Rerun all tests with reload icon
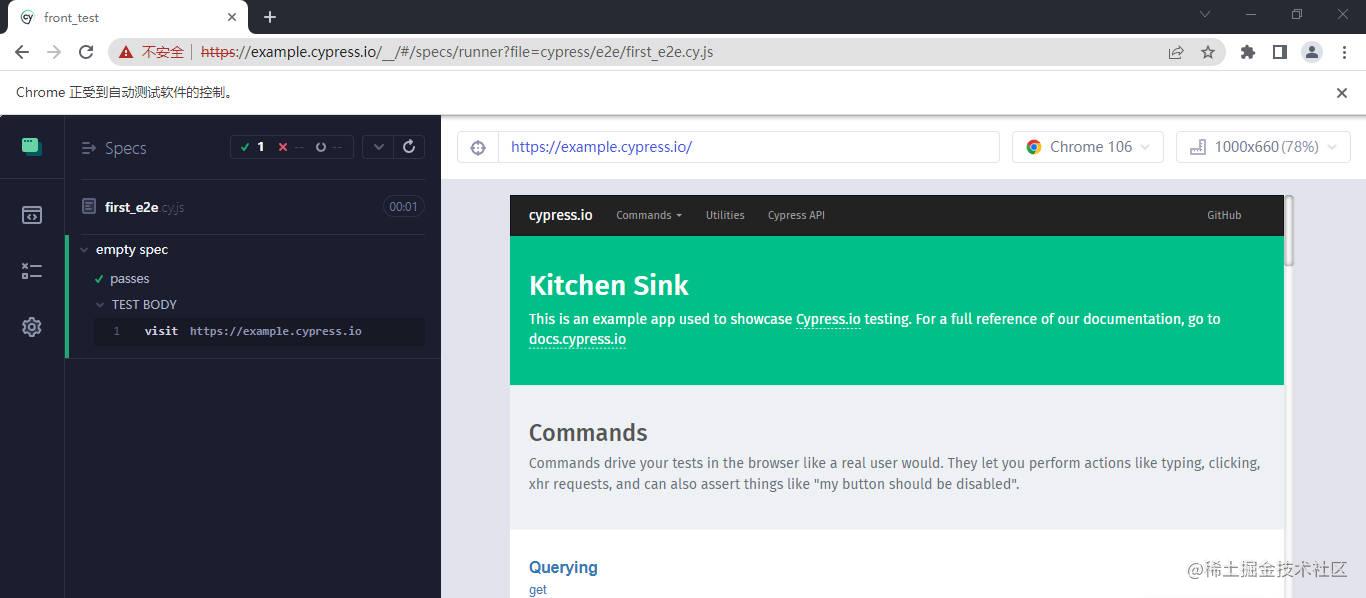Screen dimensions: 1366x598 pos(409,147)
